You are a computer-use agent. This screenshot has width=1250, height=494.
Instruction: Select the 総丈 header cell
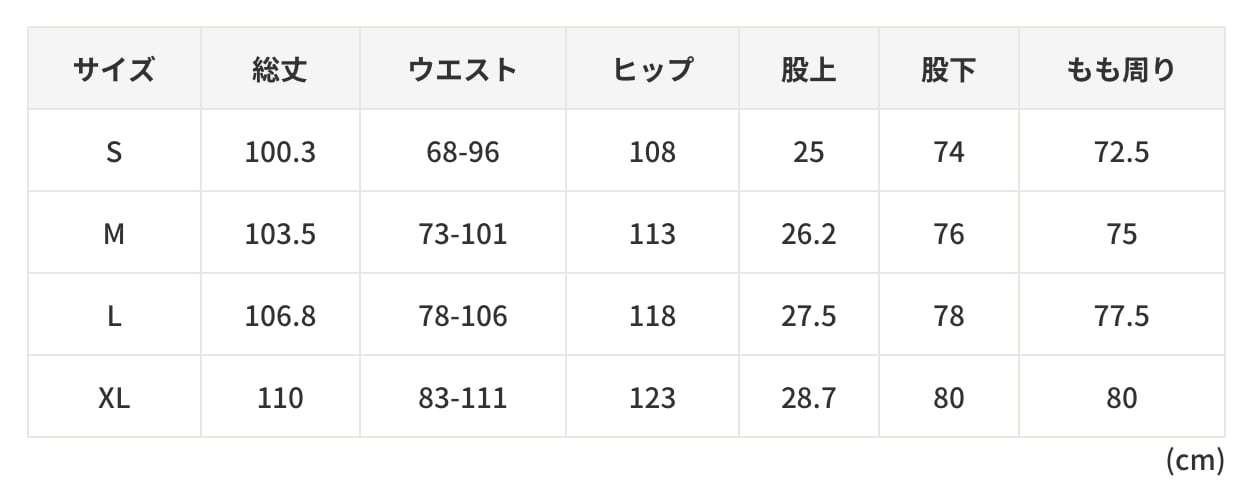(x=280, y=69)
